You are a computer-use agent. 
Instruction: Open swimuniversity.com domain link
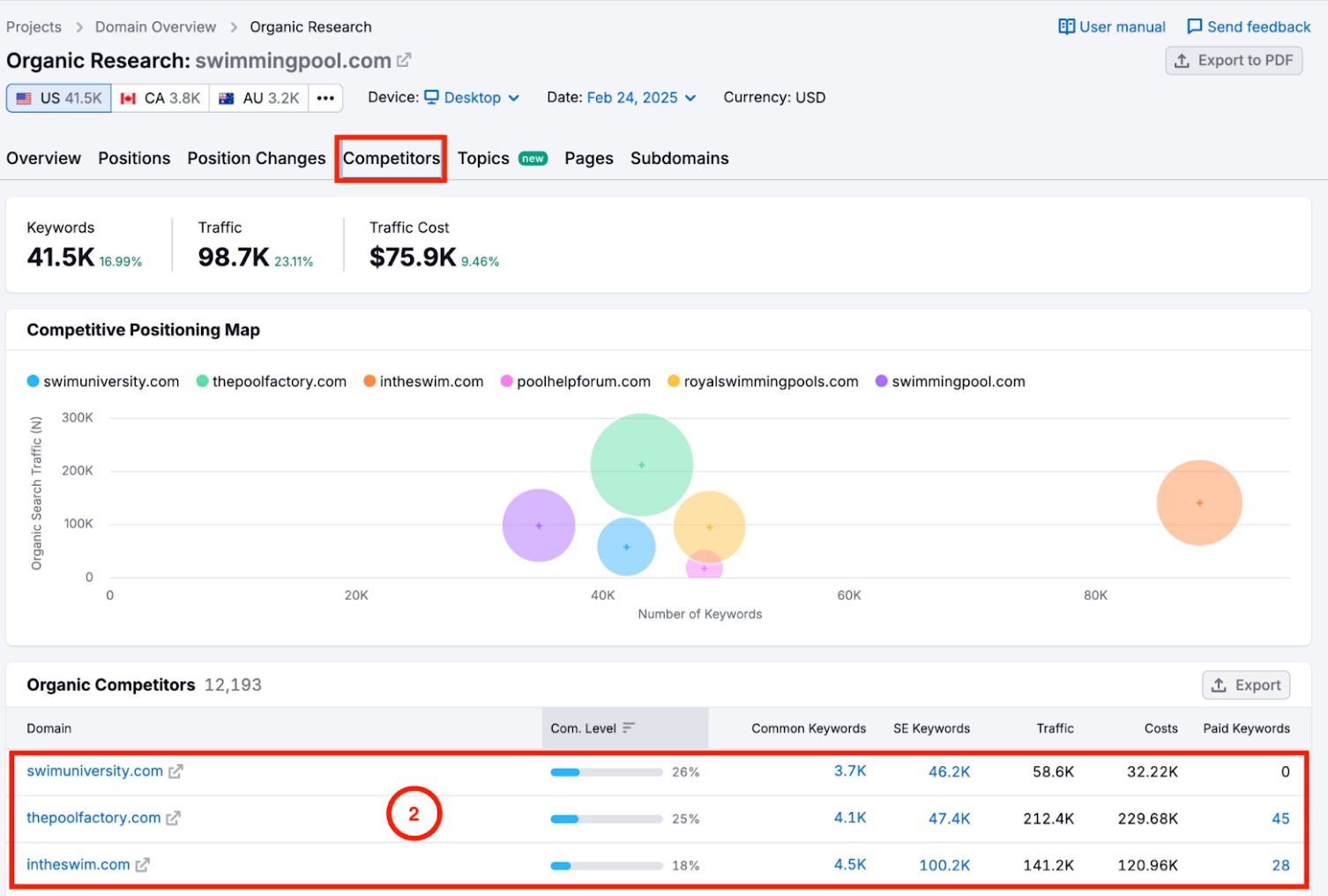point(94,771)
